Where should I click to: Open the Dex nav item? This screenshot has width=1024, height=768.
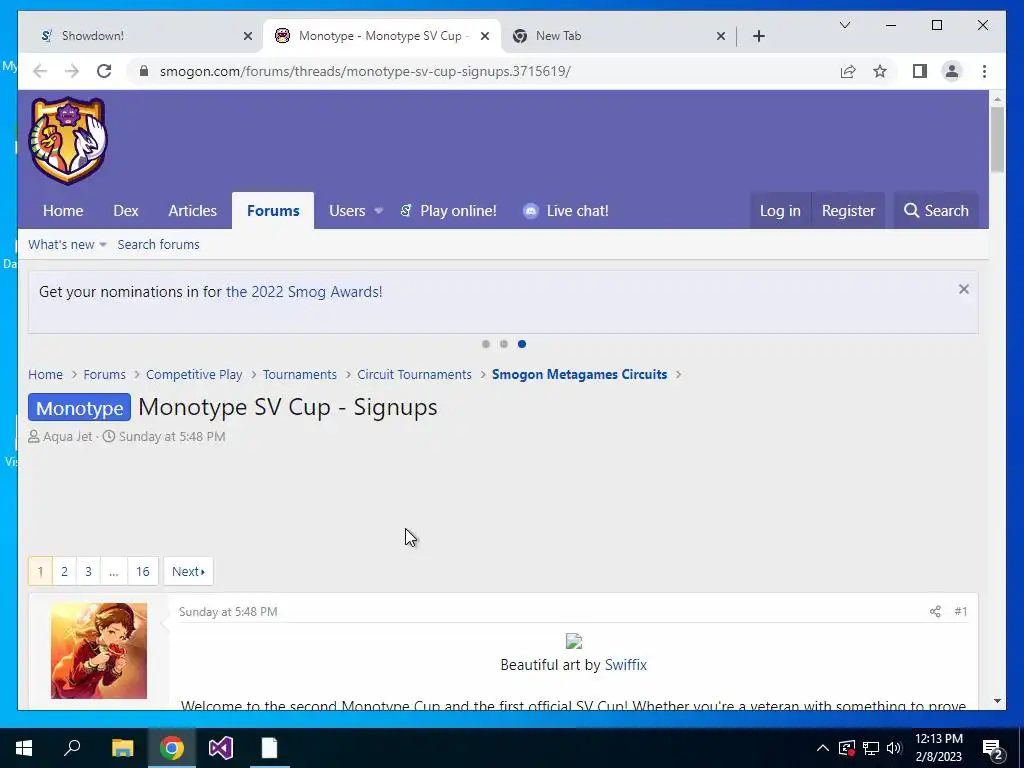(x=125, y=211)
